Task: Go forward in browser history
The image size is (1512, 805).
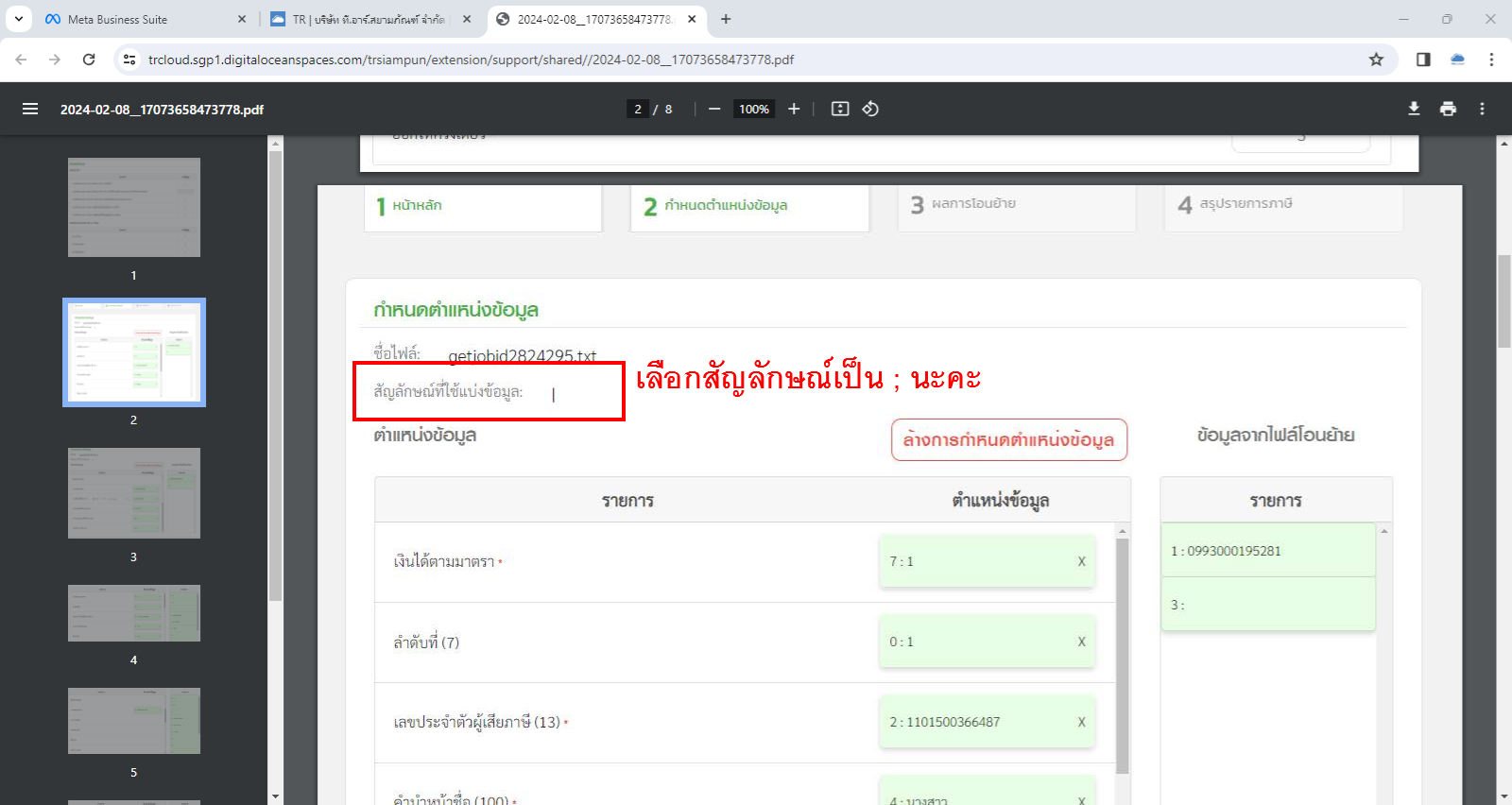Action: 55,60
